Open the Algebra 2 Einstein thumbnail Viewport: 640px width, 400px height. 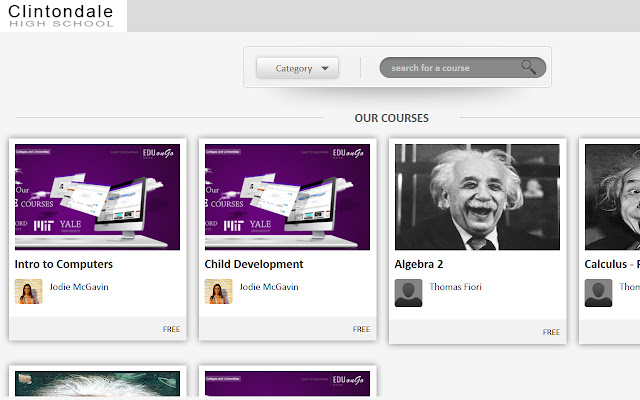tap(477, 197)
